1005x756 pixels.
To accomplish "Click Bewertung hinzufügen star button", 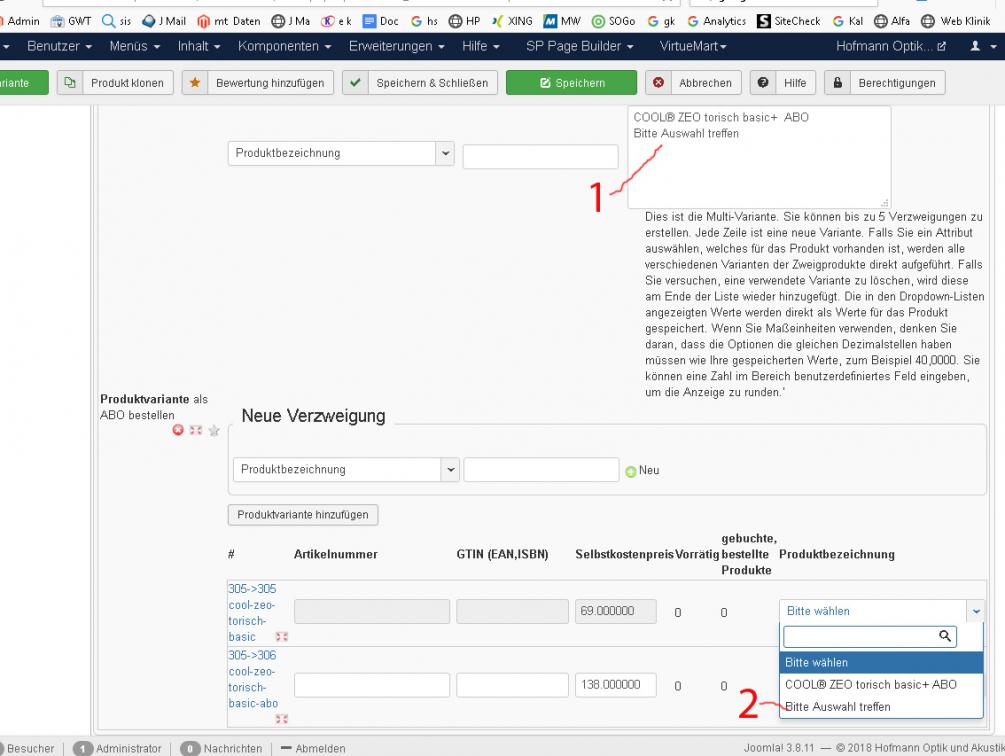I will click(257, 83).
